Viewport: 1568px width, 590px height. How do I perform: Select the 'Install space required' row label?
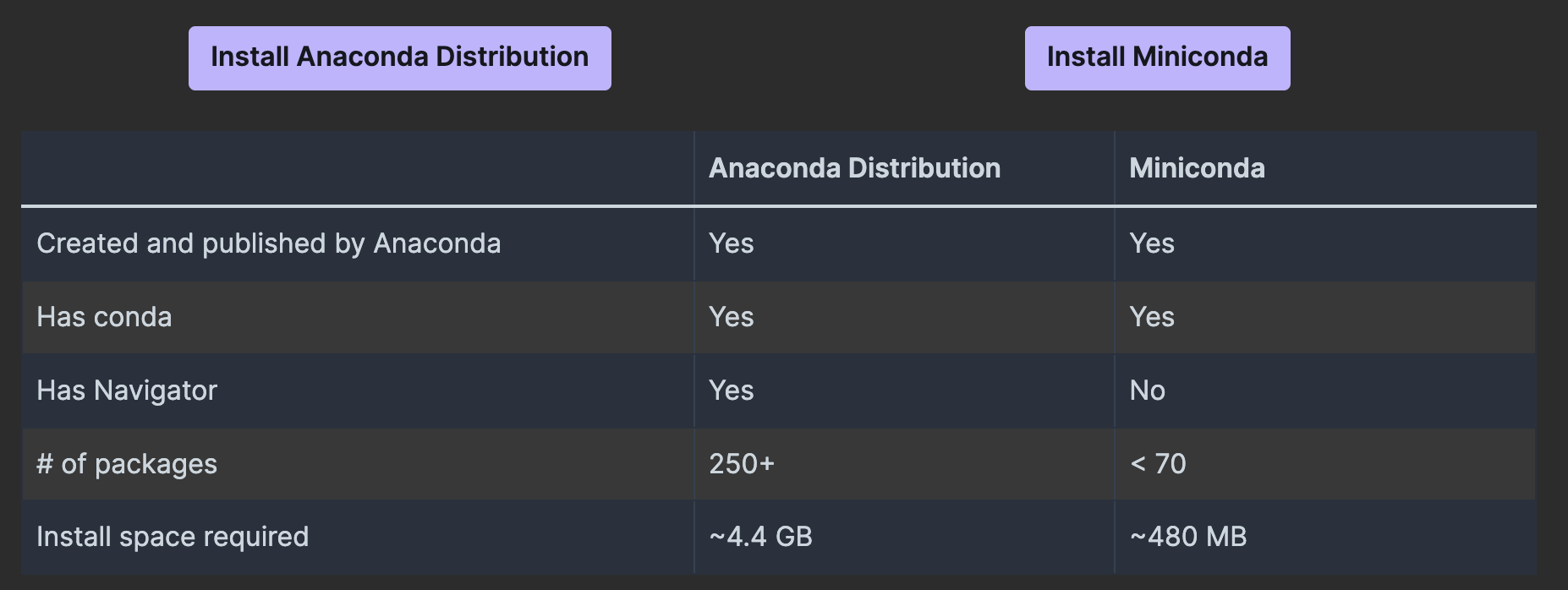(x=173, y=537)
